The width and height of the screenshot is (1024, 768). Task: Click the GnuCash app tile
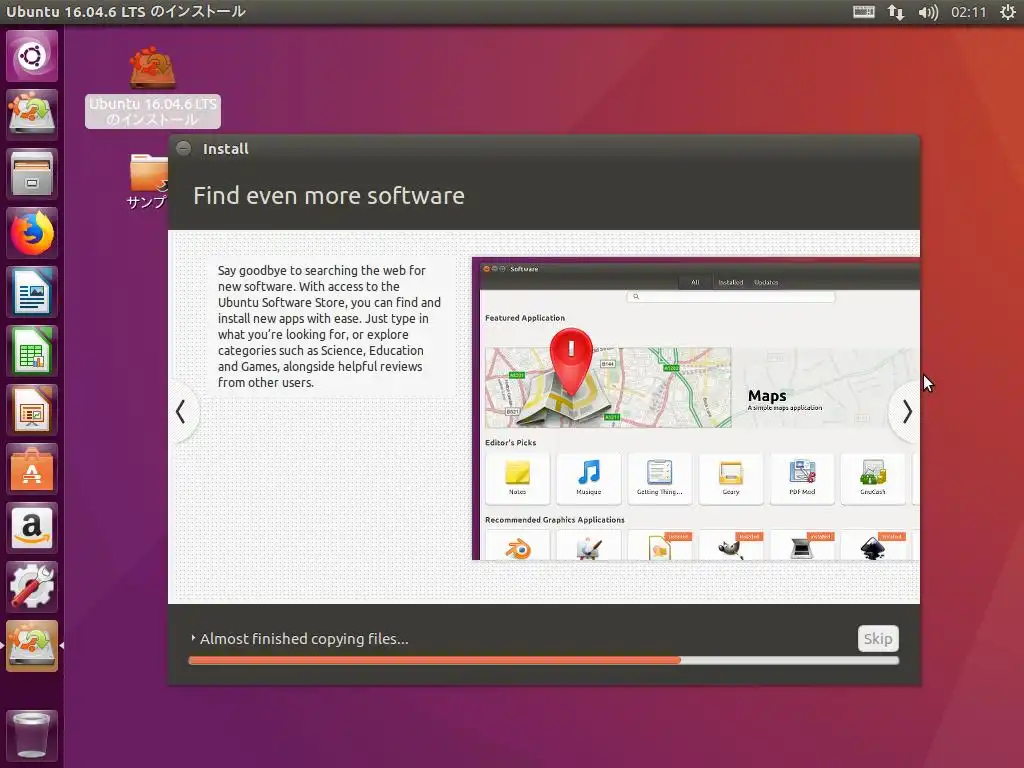pos(873,479)
